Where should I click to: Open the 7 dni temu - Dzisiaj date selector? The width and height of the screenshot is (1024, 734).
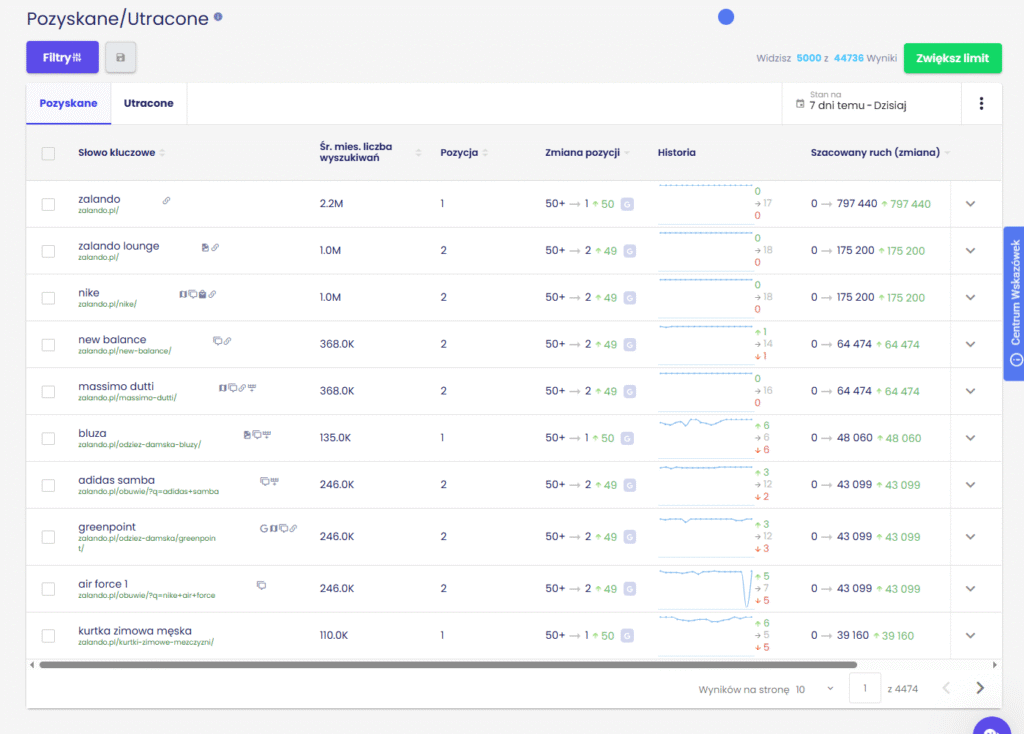[x=872, y=103]
